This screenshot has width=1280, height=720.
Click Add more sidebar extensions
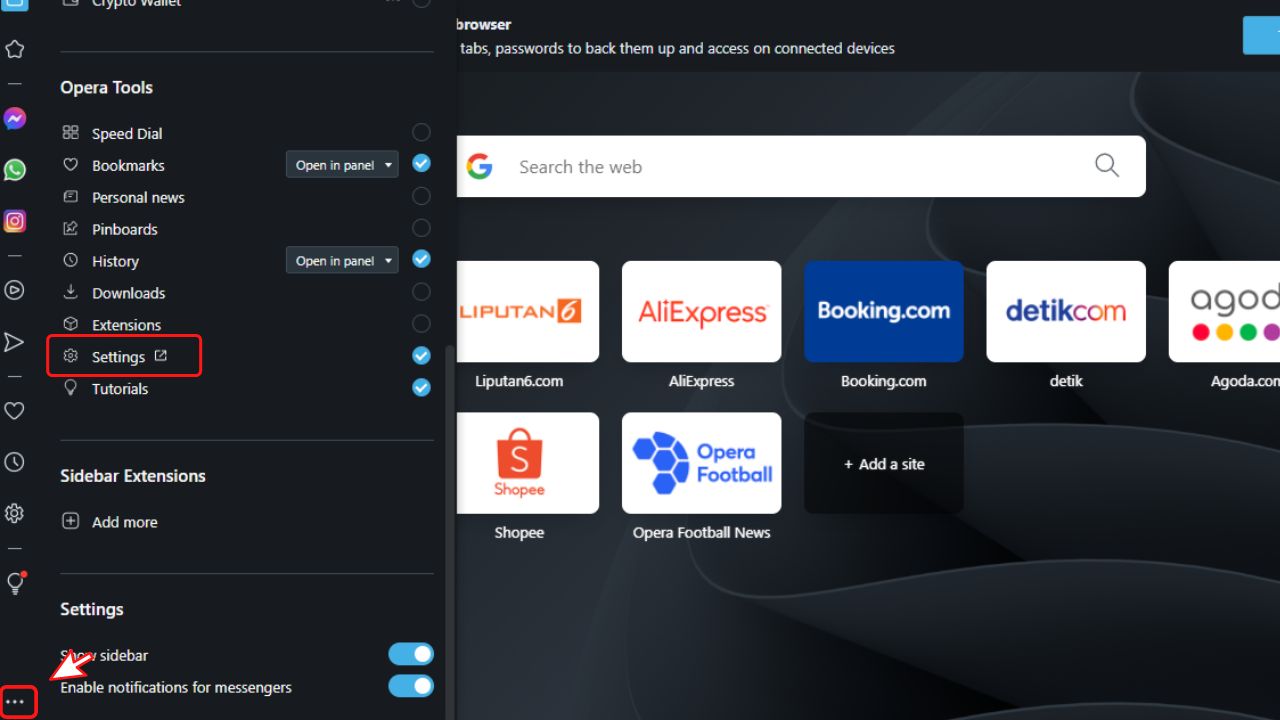[125, 522]
